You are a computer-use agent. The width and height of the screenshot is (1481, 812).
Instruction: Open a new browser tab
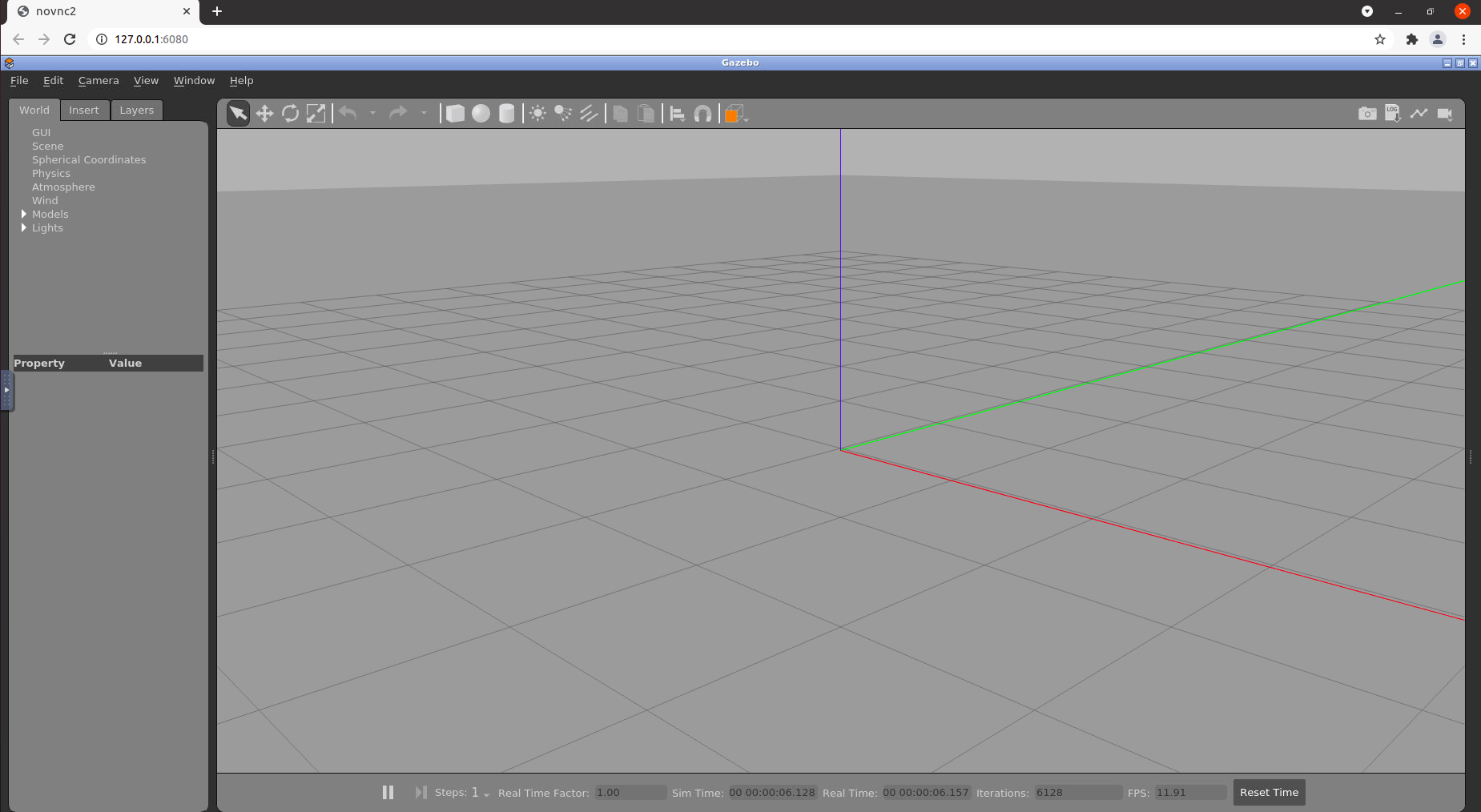point(217,11)
